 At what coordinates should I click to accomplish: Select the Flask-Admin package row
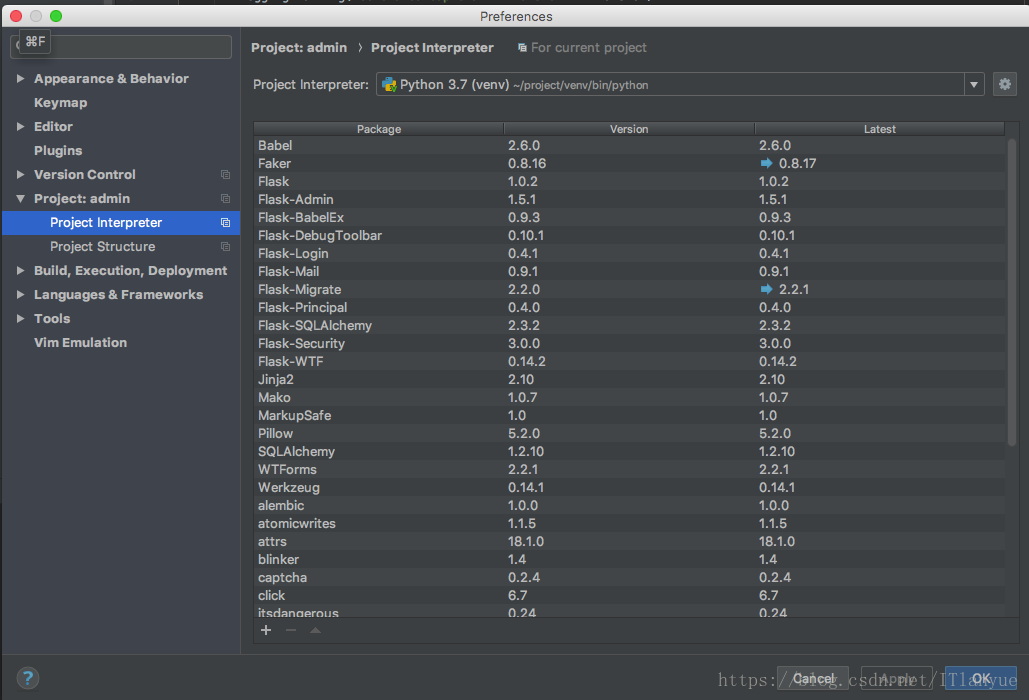click(x=629, y=199)
